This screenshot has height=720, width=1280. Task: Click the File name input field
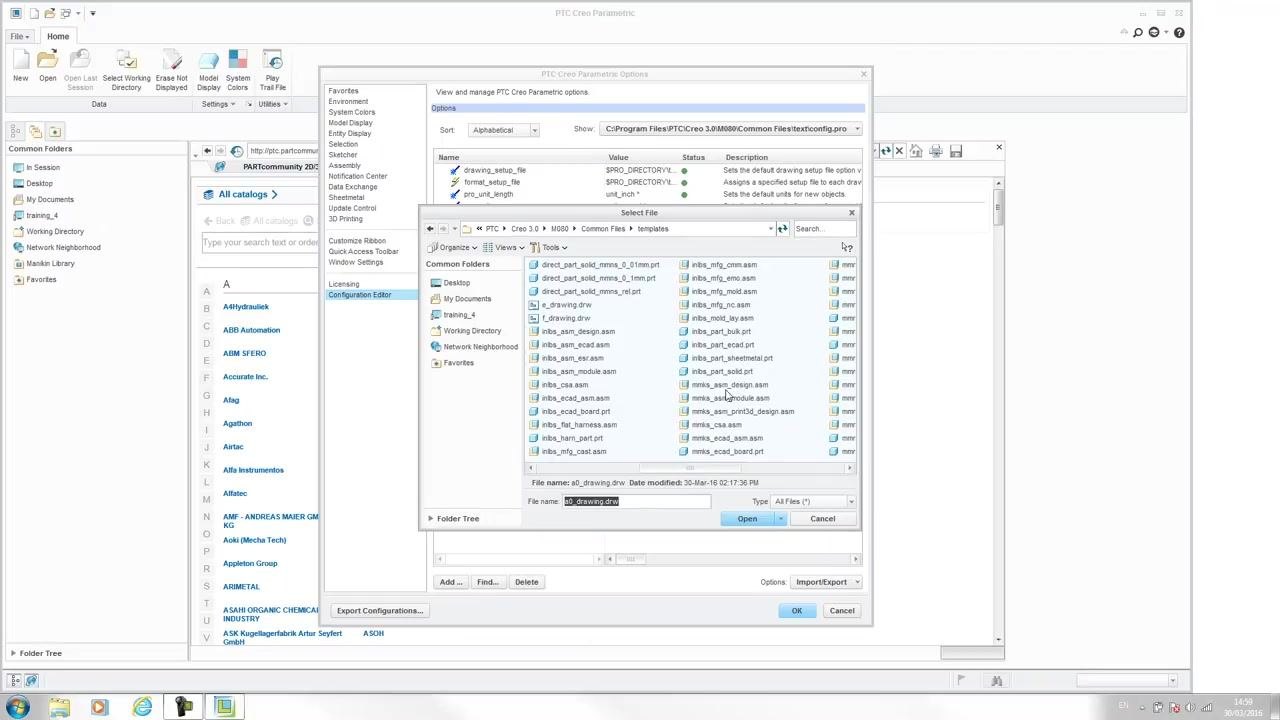pyautogui.click(x=637, y=501)
